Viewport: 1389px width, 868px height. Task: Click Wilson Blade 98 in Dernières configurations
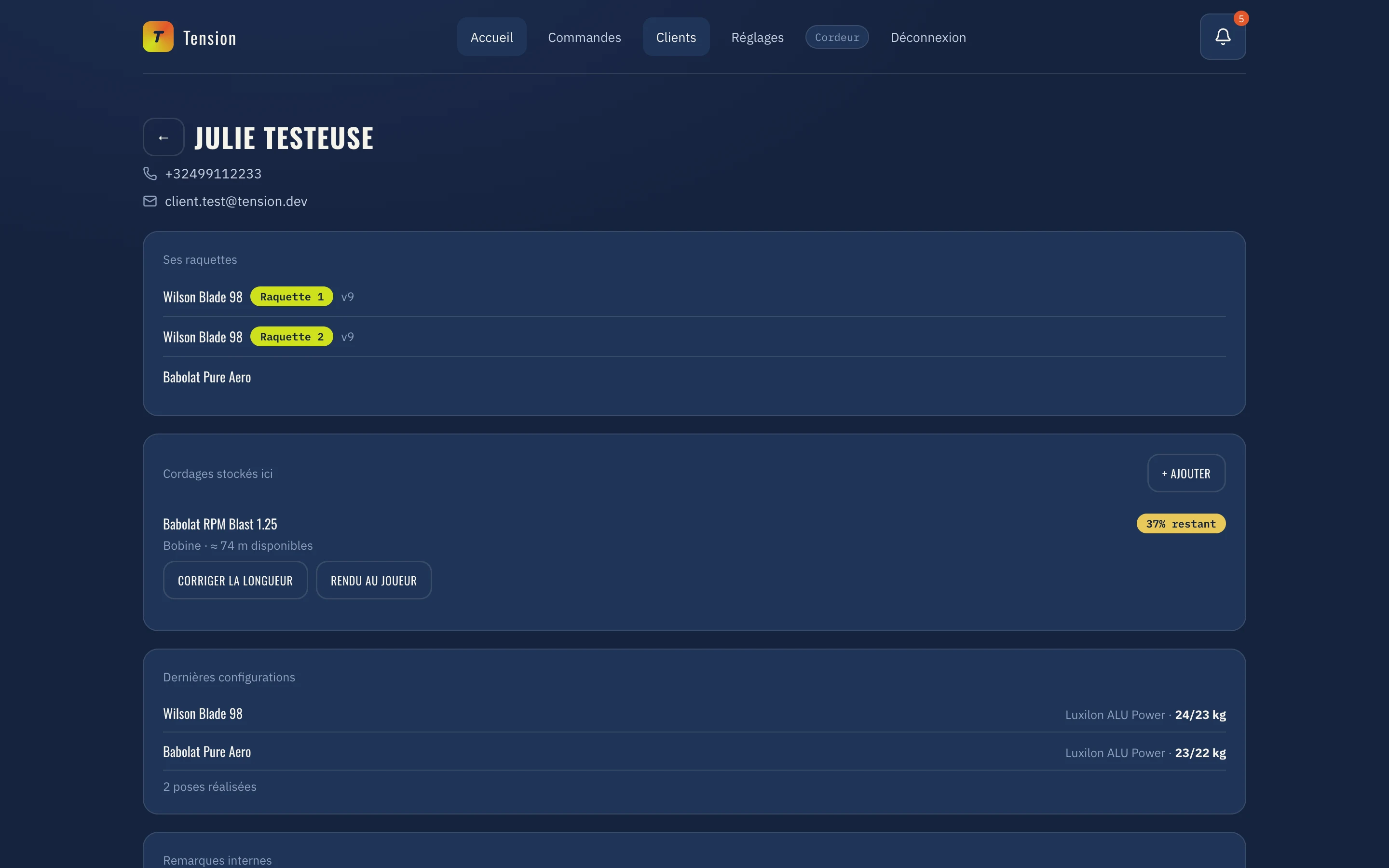203,714
